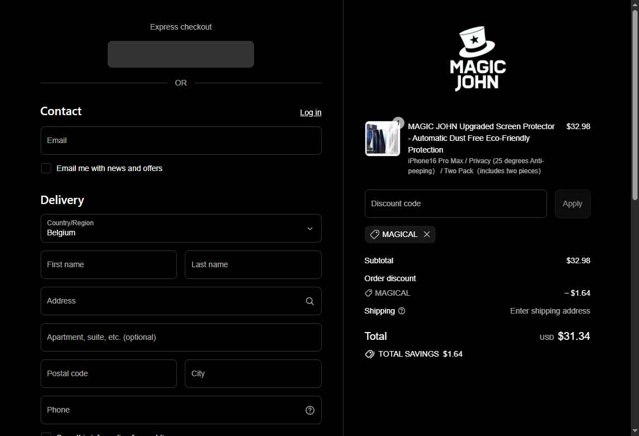Focus the City input field
639x436 pixels.
(253, 374)
